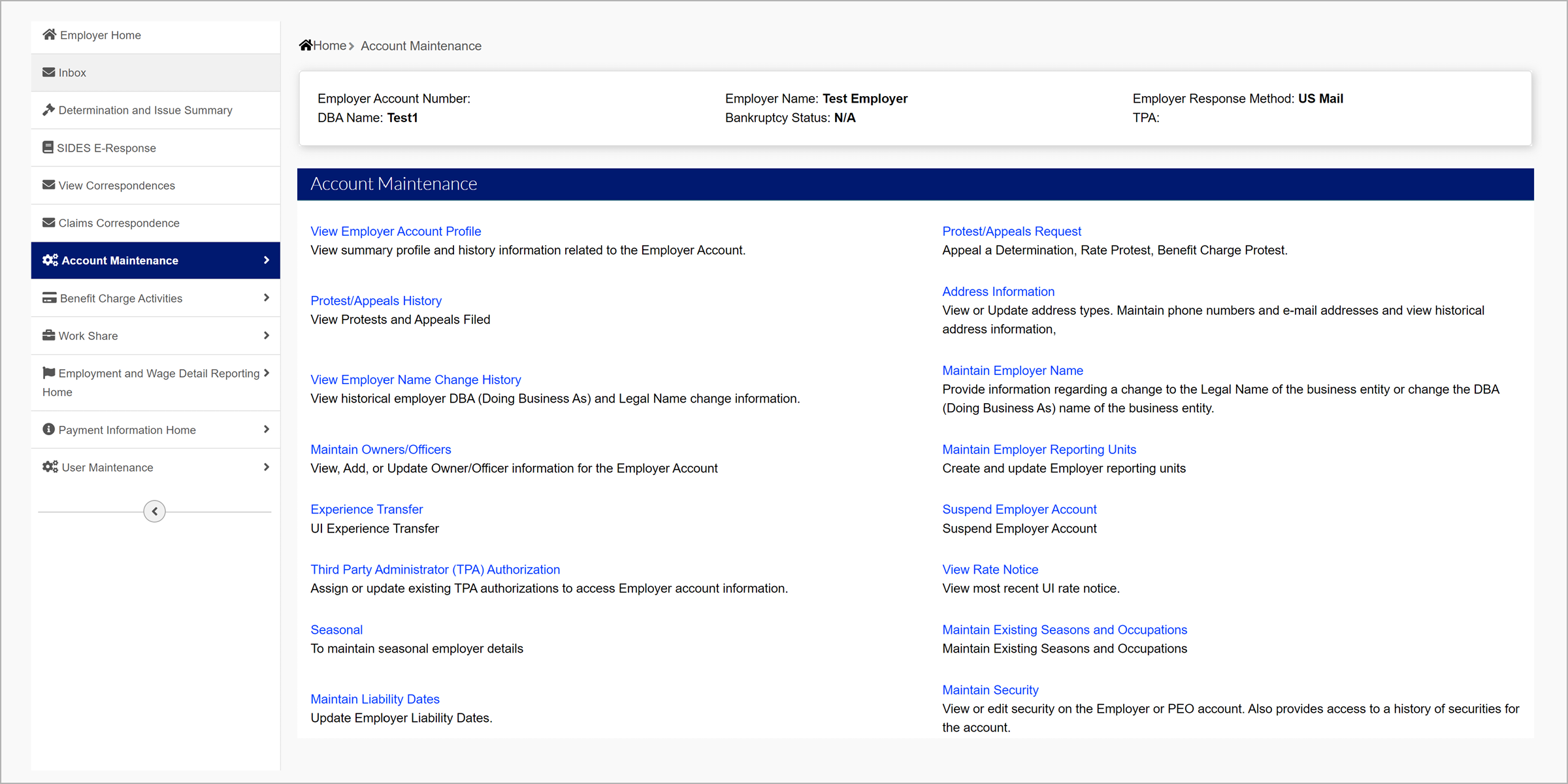Click the gears icon beside User Maintenance
The image size is (1568, 784).
[50, 467]
